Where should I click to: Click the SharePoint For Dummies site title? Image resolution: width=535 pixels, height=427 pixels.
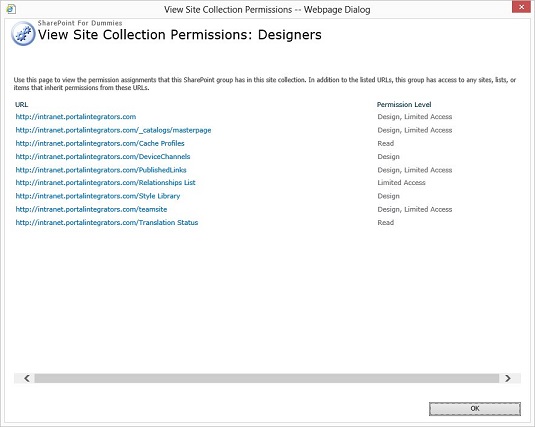(x=80, y=23)
